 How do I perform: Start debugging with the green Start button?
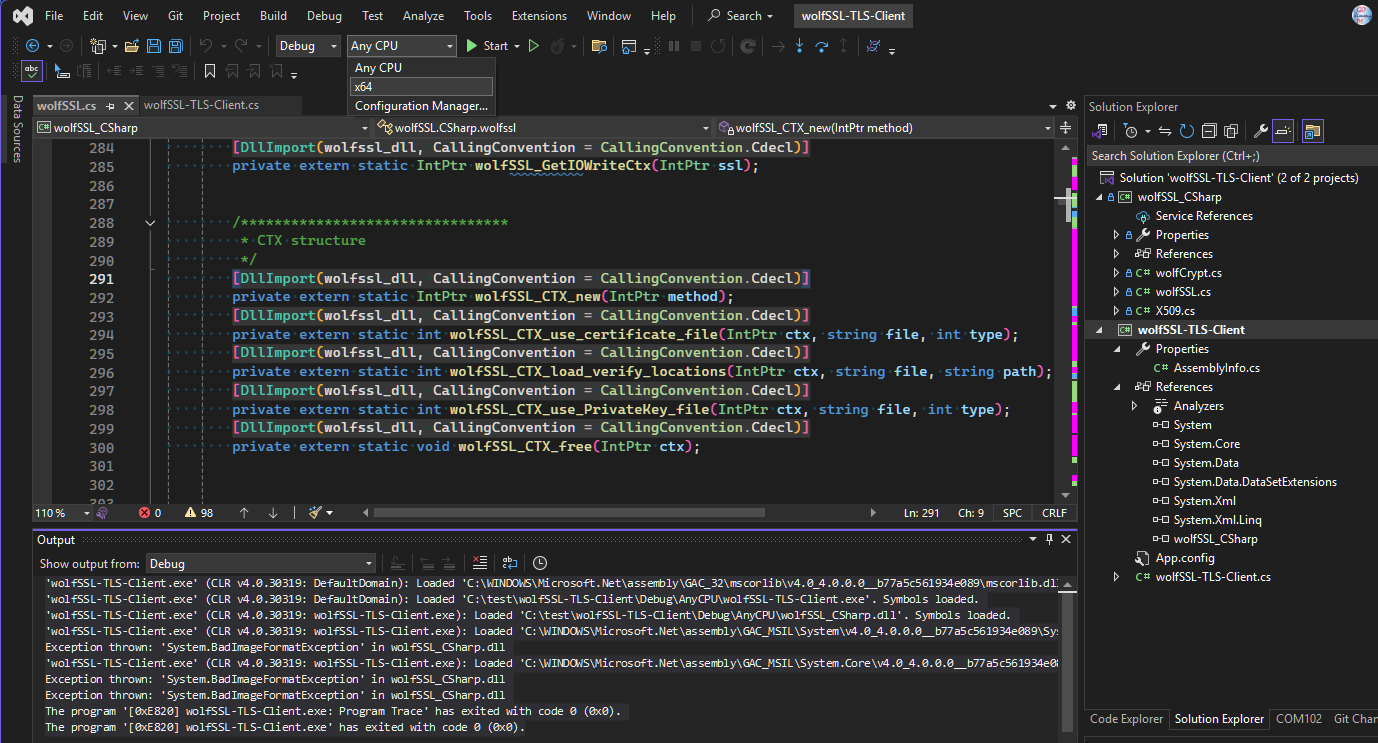pos(489,46)
